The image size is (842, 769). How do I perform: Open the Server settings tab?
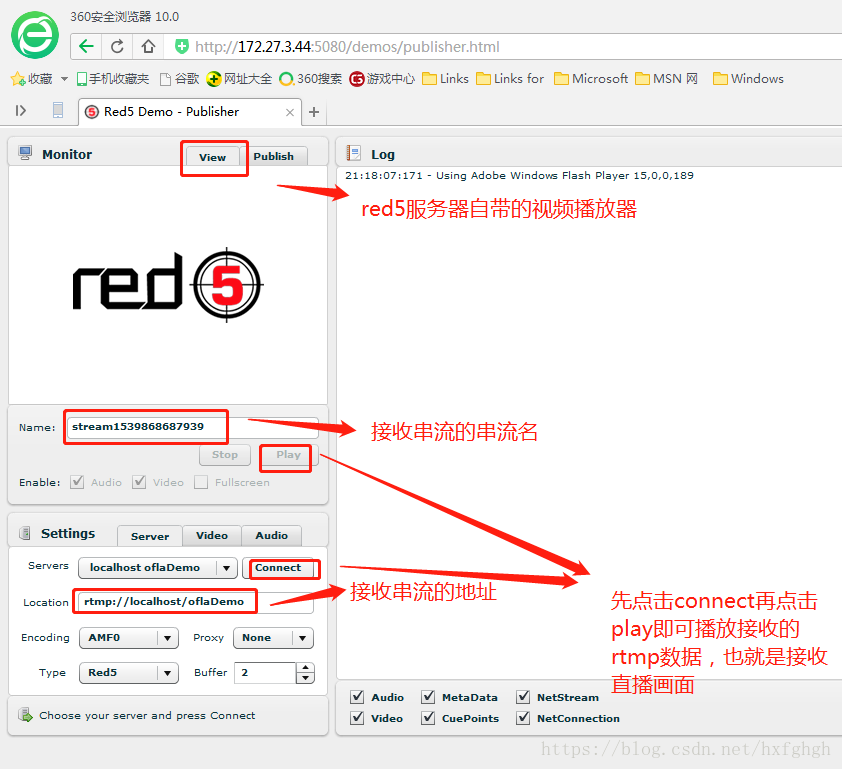150,536
